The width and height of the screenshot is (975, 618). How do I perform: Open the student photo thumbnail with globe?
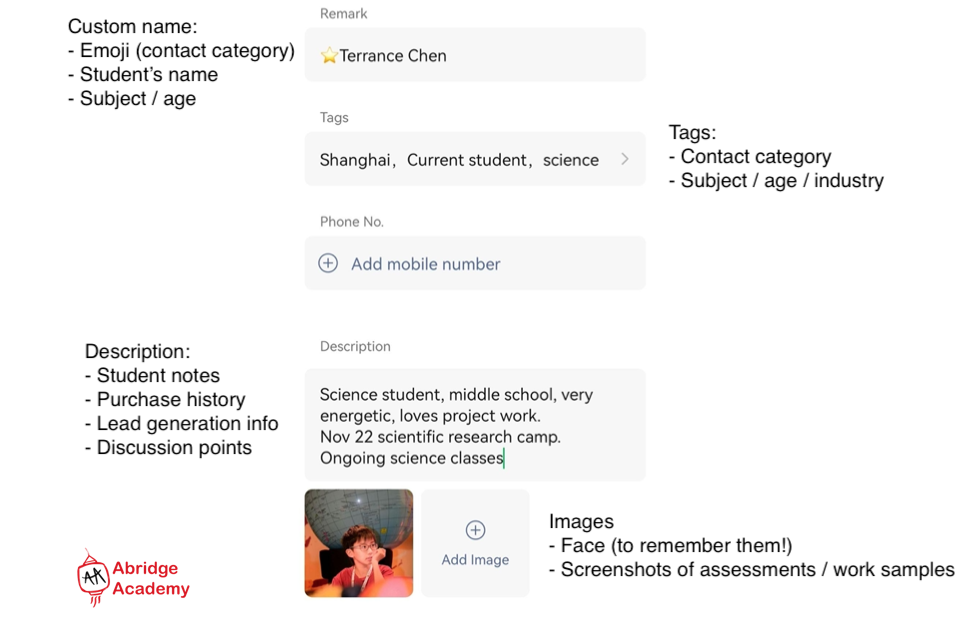(359, 543)
